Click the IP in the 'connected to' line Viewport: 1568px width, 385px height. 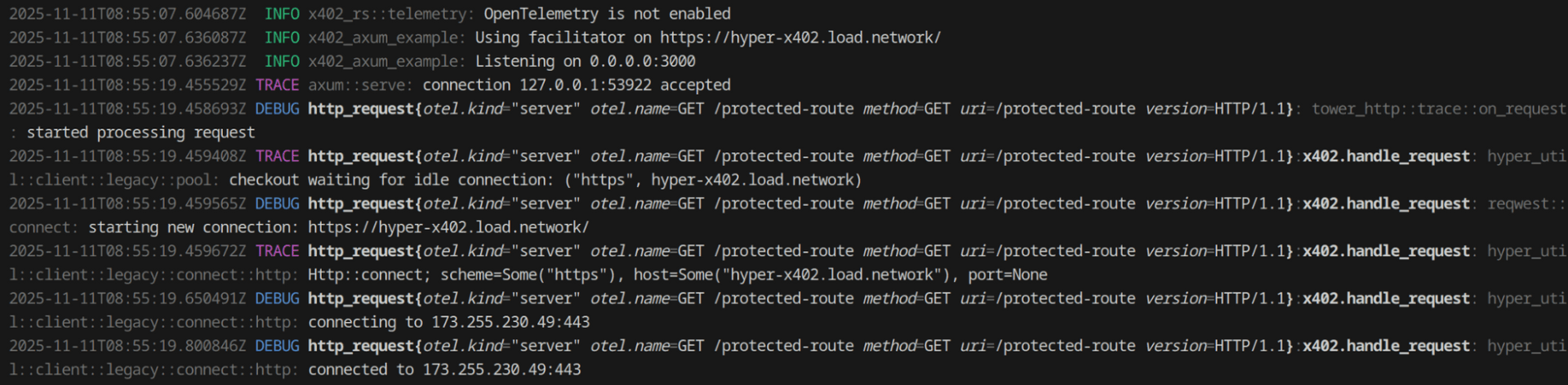(x=501, y=369)
